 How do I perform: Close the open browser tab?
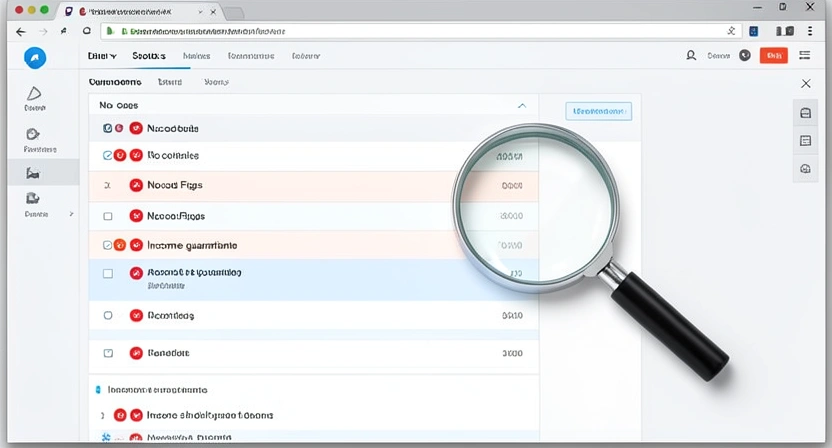tap(213, 12)
